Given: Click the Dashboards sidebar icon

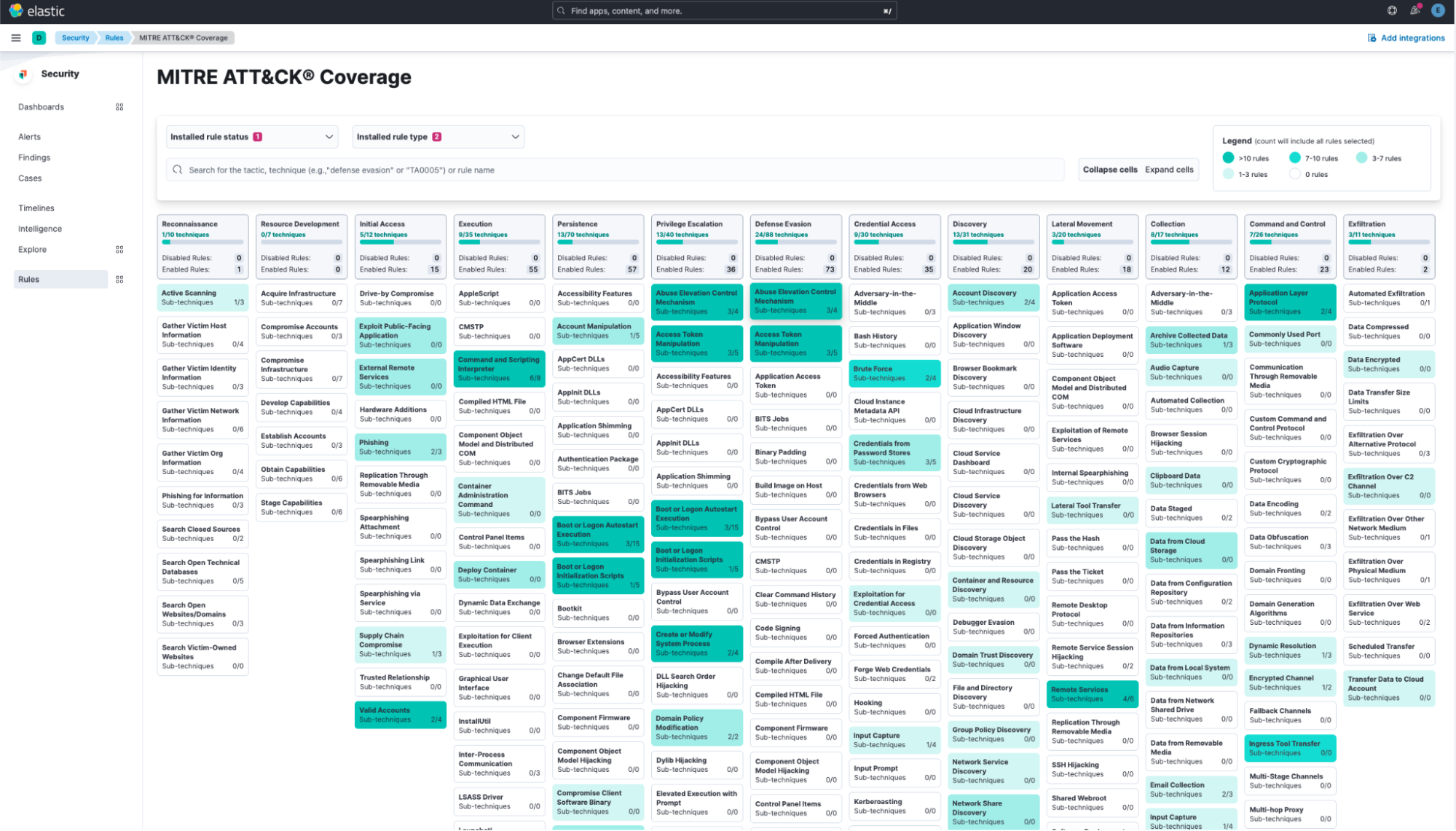Looking at the screenshot, I should click(x=119, y=106).
